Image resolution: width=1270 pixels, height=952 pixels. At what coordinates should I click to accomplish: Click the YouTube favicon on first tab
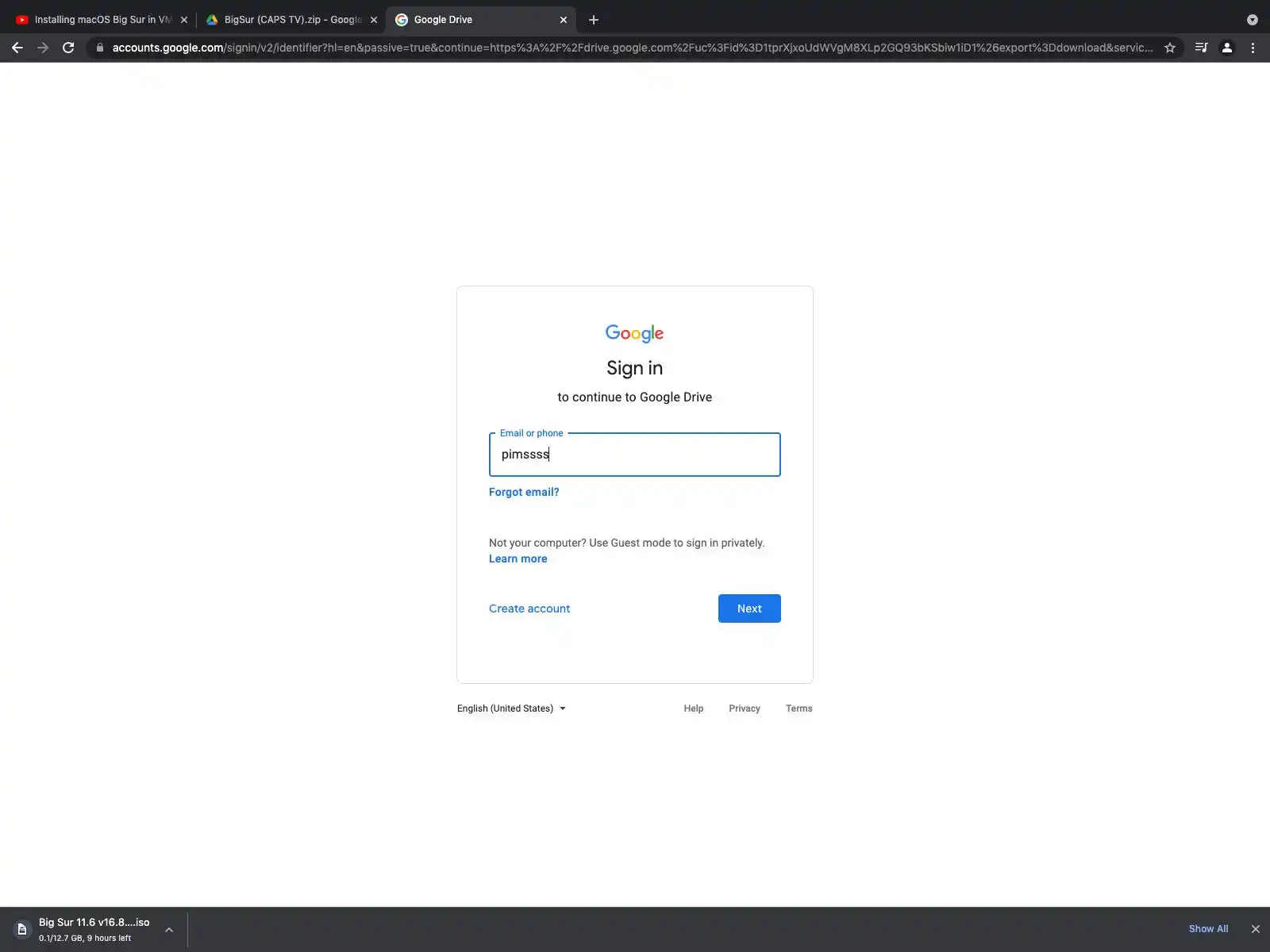click(x=22, y=20)
